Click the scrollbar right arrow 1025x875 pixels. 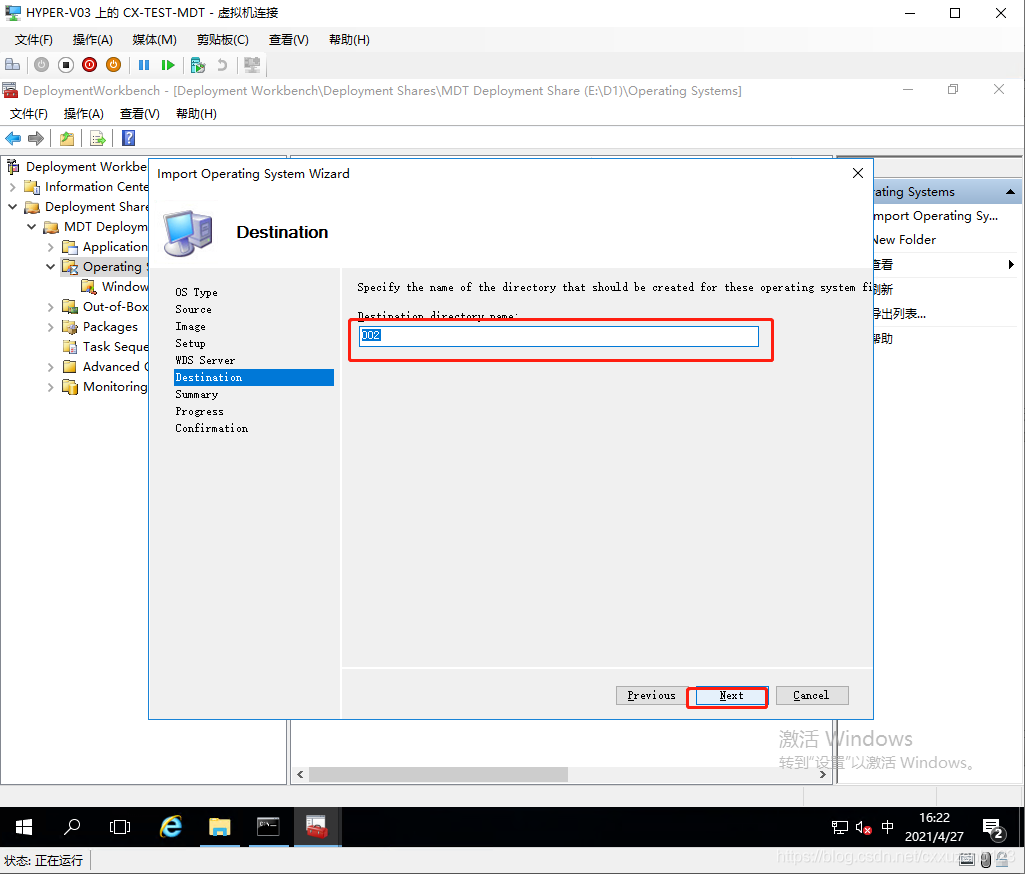(822, 774)
